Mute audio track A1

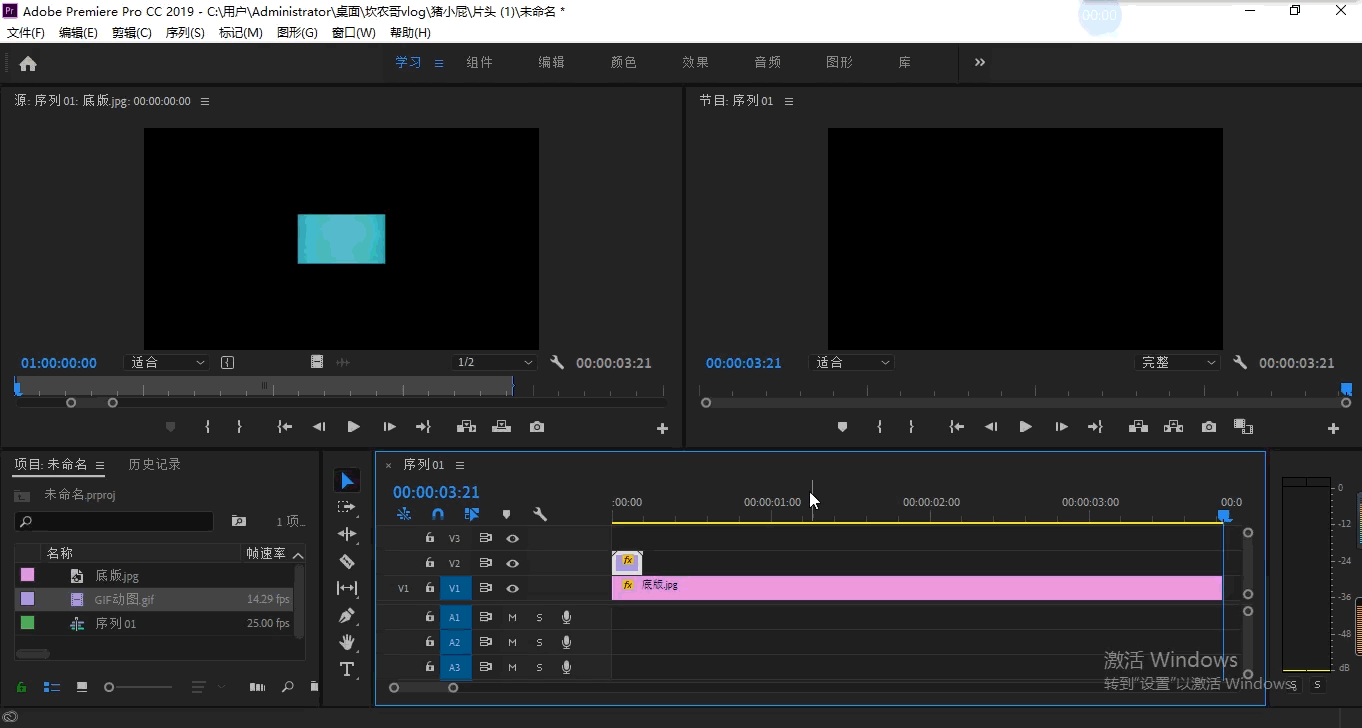point(512,617)
